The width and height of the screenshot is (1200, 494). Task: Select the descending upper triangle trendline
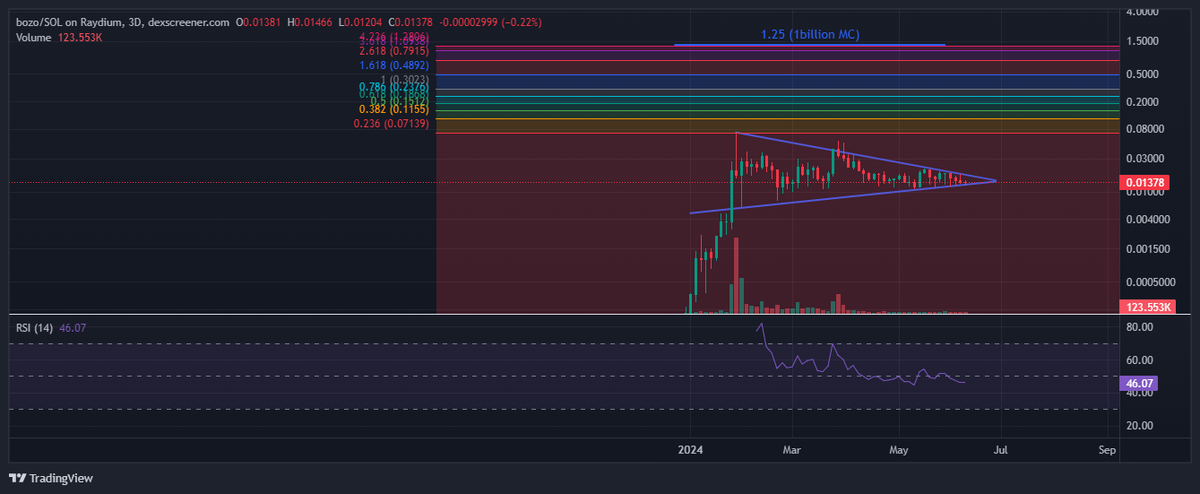pos(866,156)
